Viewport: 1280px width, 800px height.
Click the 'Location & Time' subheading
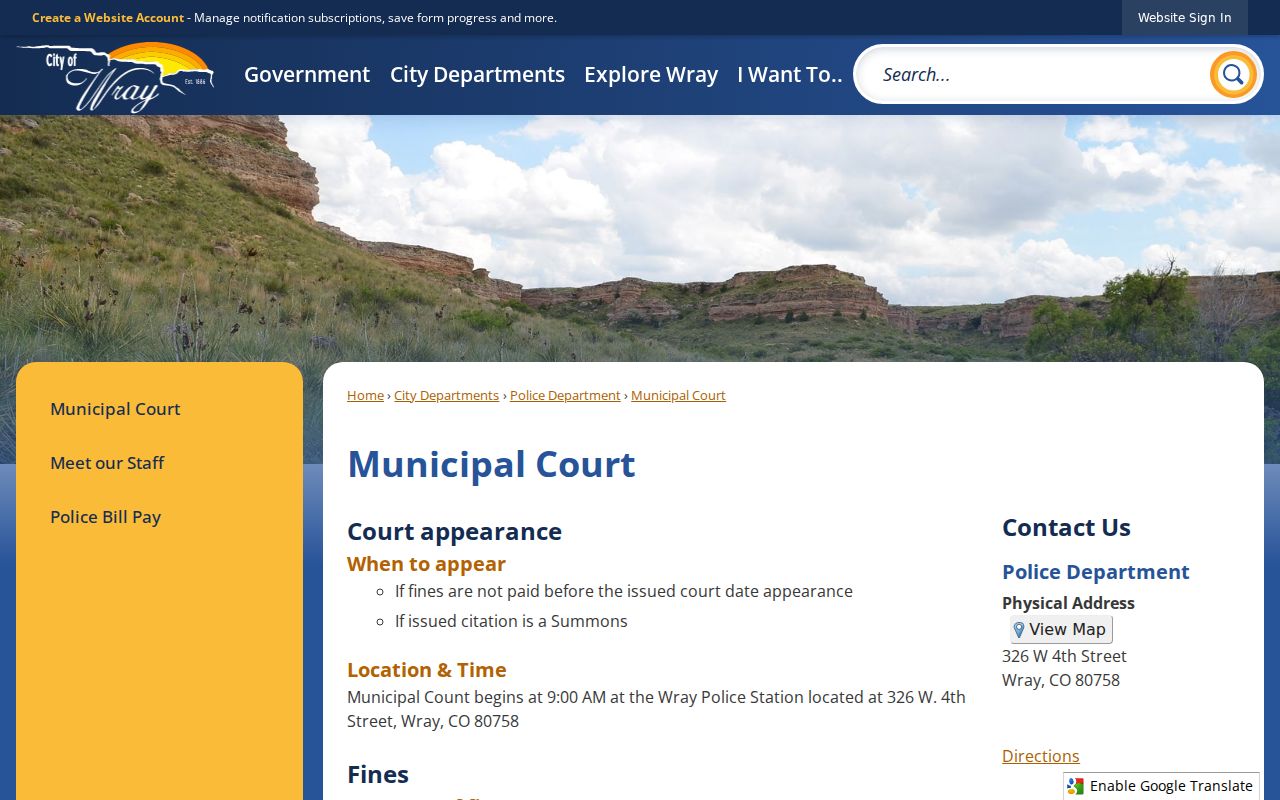coord(427,670)
